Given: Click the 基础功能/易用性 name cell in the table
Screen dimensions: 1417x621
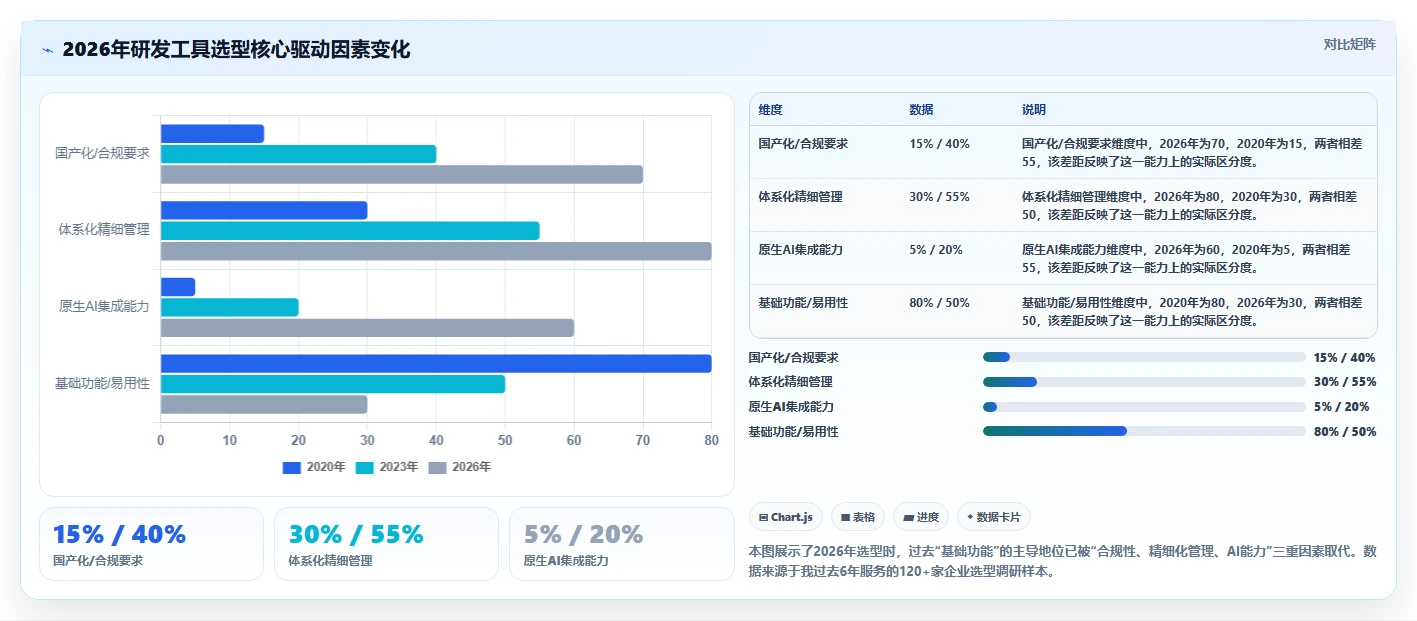Looking at the screenshot, I should click(x=803, y=302).
